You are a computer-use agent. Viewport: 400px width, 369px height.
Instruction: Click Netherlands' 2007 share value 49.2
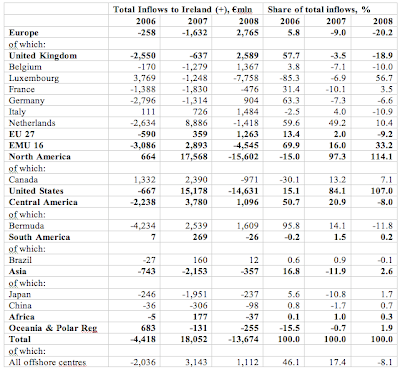337,123
